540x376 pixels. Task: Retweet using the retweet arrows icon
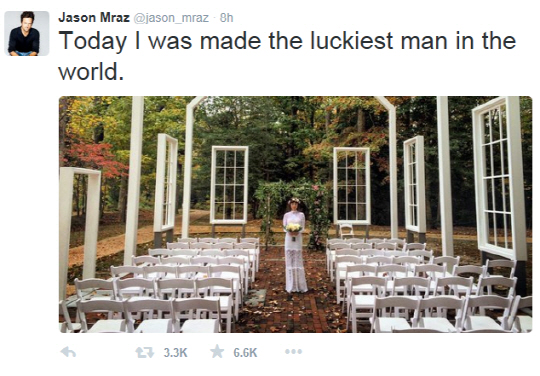coord(144,352)
